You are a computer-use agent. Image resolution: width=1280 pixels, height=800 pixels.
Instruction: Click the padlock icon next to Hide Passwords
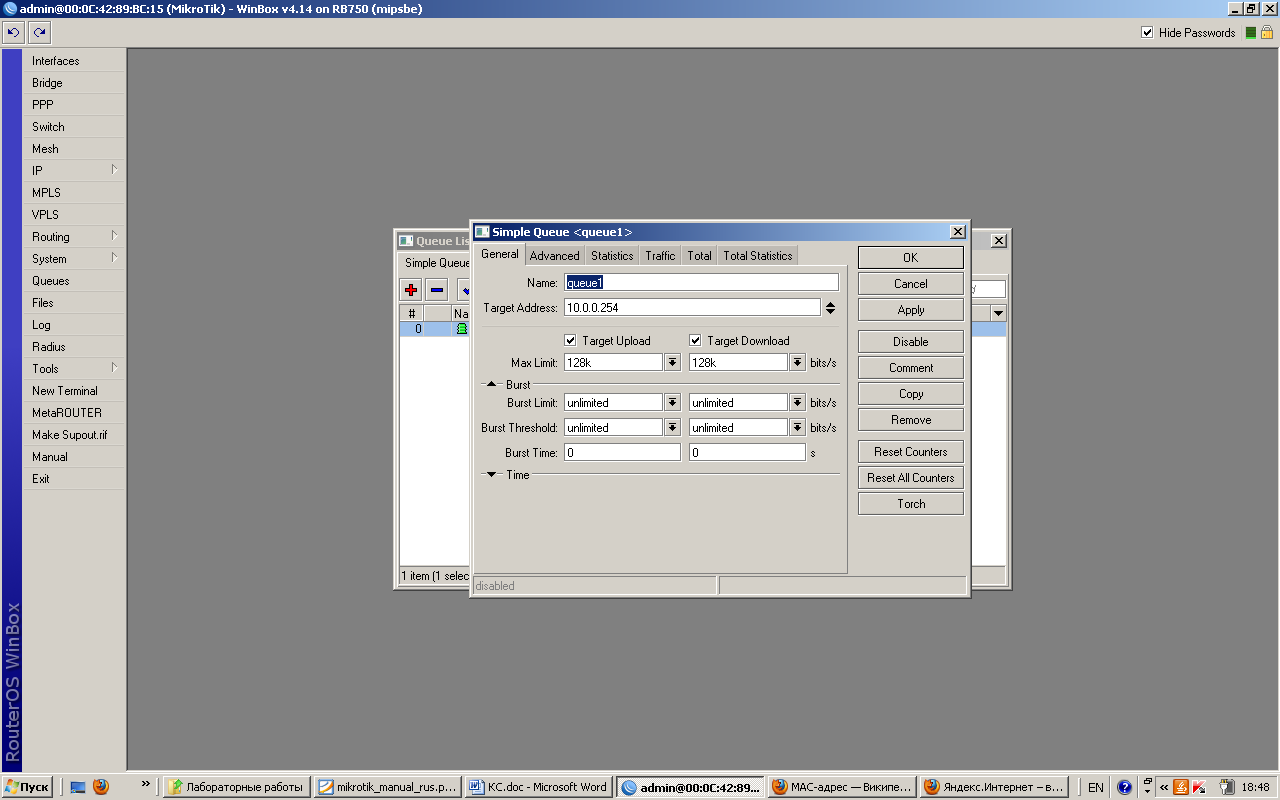tap(1266, 33)
